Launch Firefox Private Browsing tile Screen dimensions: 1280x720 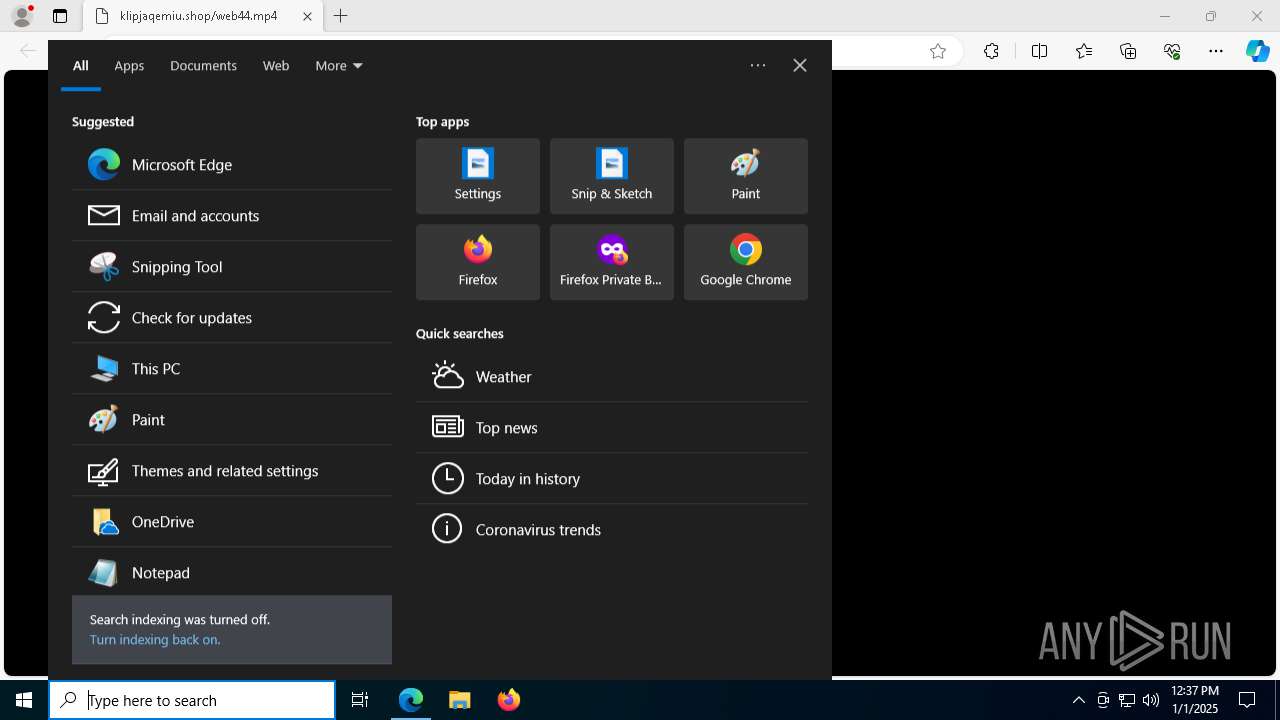tap(612, 262)
